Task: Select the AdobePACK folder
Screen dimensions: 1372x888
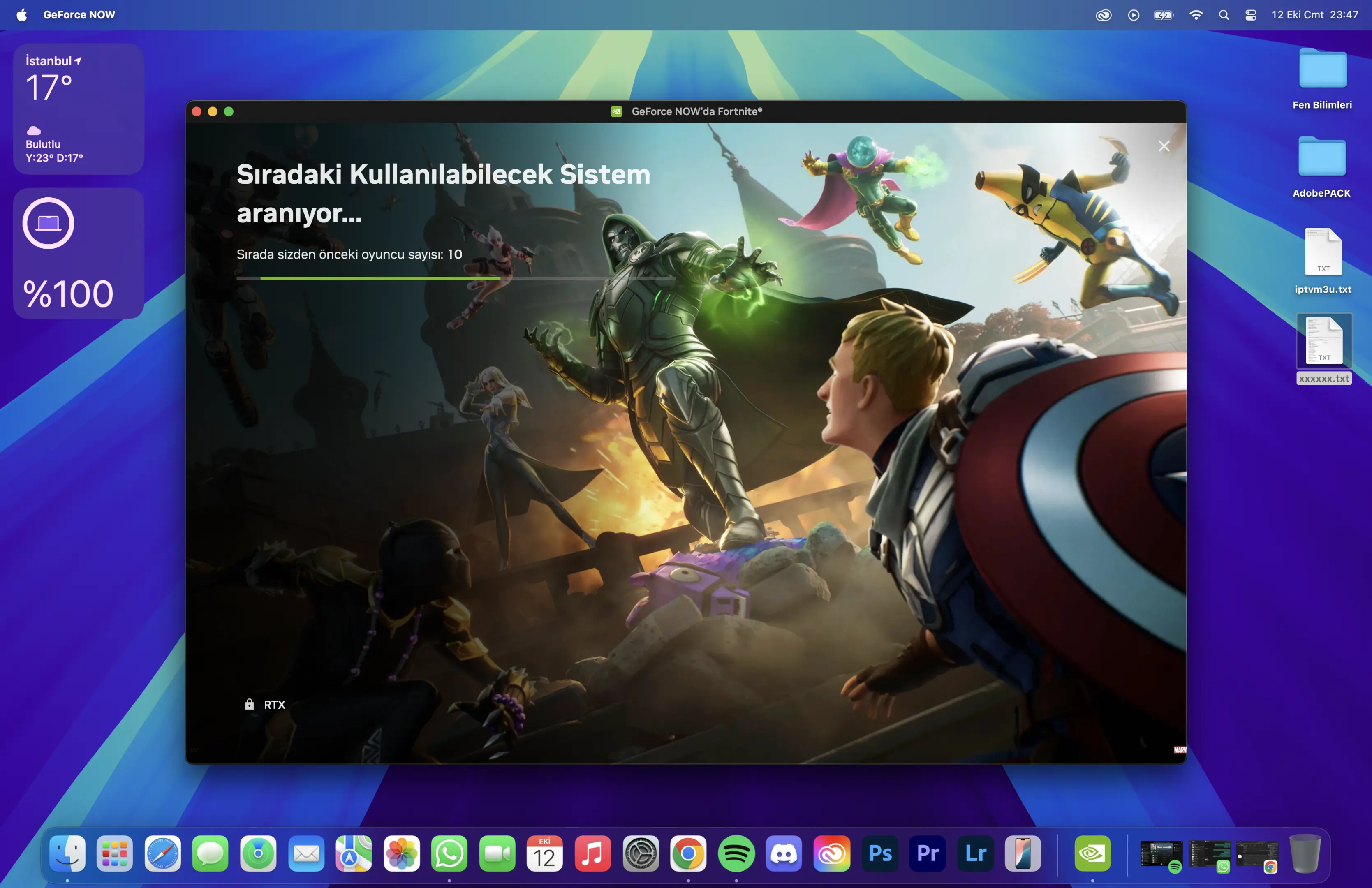Action: (x=1321, y=167)
